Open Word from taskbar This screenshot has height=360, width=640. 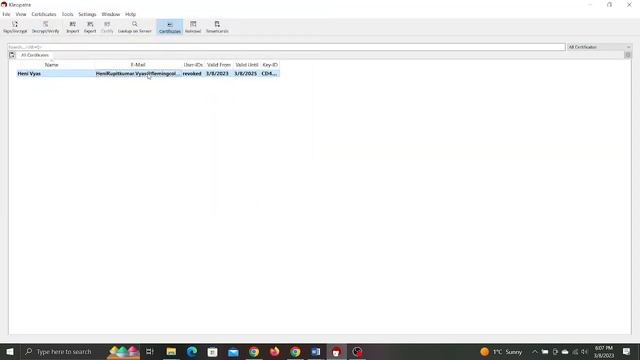[x=316, y=351]
